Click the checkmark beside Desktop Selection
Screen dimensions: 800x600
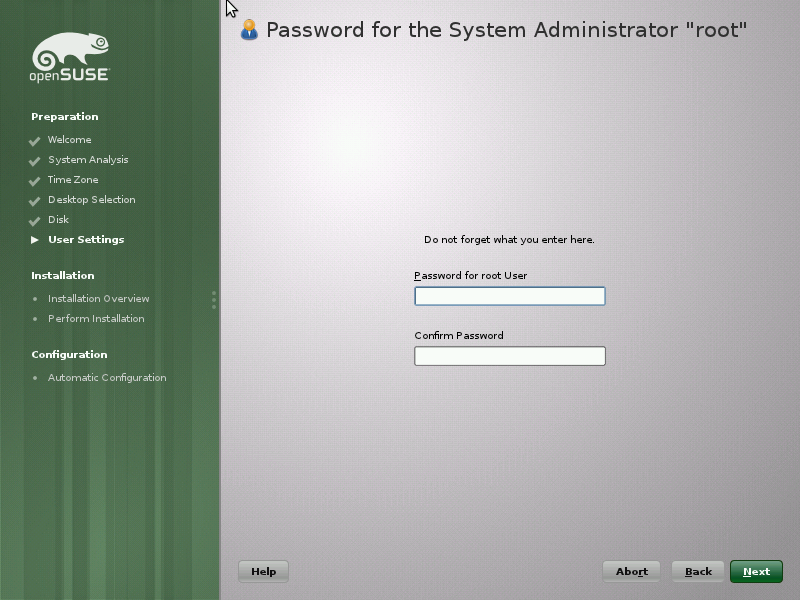point(35,201)
